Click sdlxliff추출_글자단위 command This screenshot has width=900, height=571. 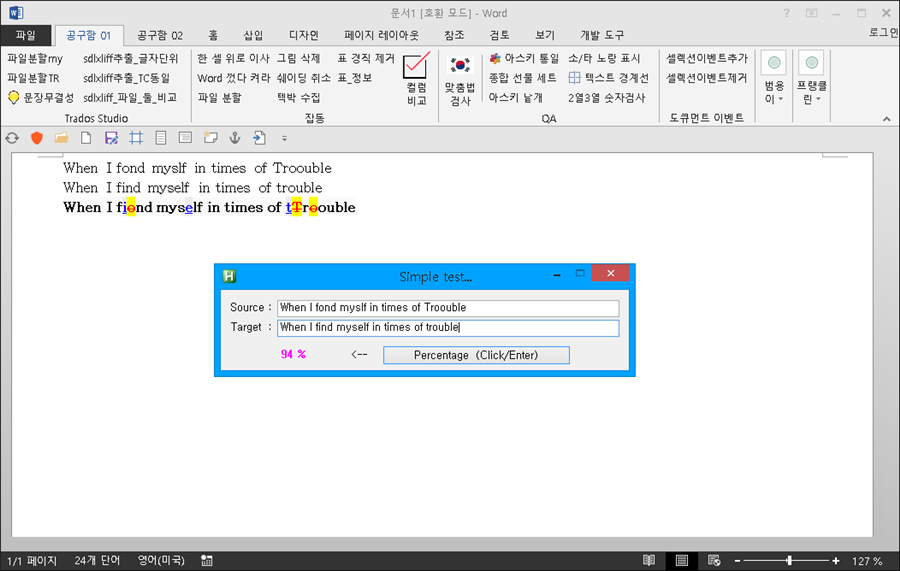click(x=131, y=59)
